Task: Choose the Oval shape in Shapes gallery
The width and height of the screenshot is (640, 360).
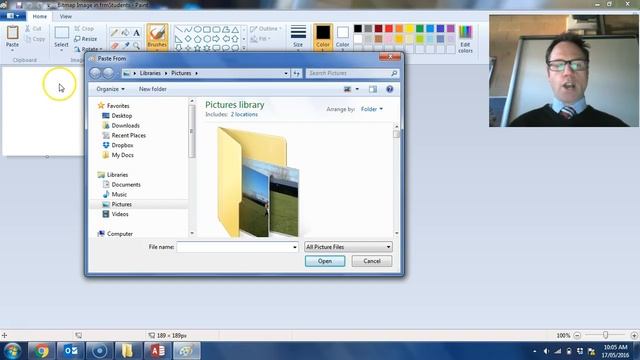Action: click(x=198, y=29)
